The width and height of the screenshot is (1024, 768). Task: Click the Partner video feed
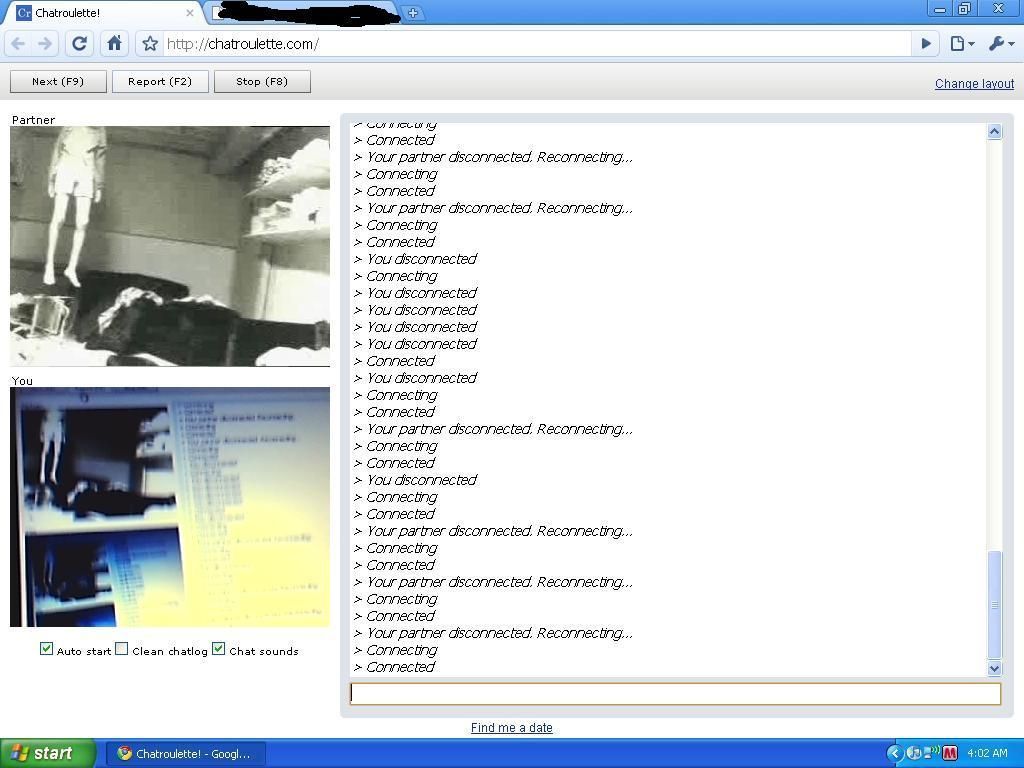pos(170,246)
